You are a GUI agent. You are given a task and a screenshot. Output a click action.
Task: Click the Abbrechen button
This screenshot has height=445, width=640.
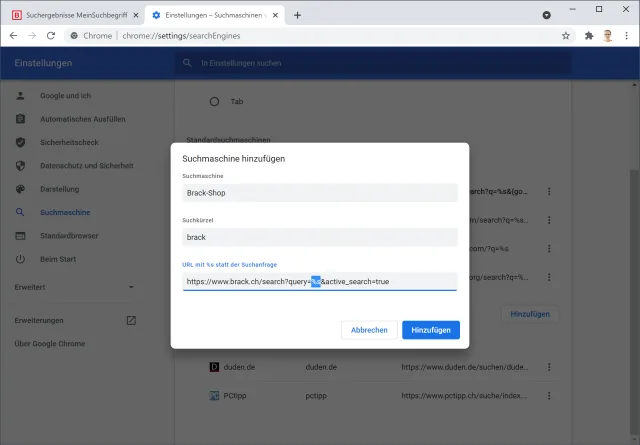(369, 330)
